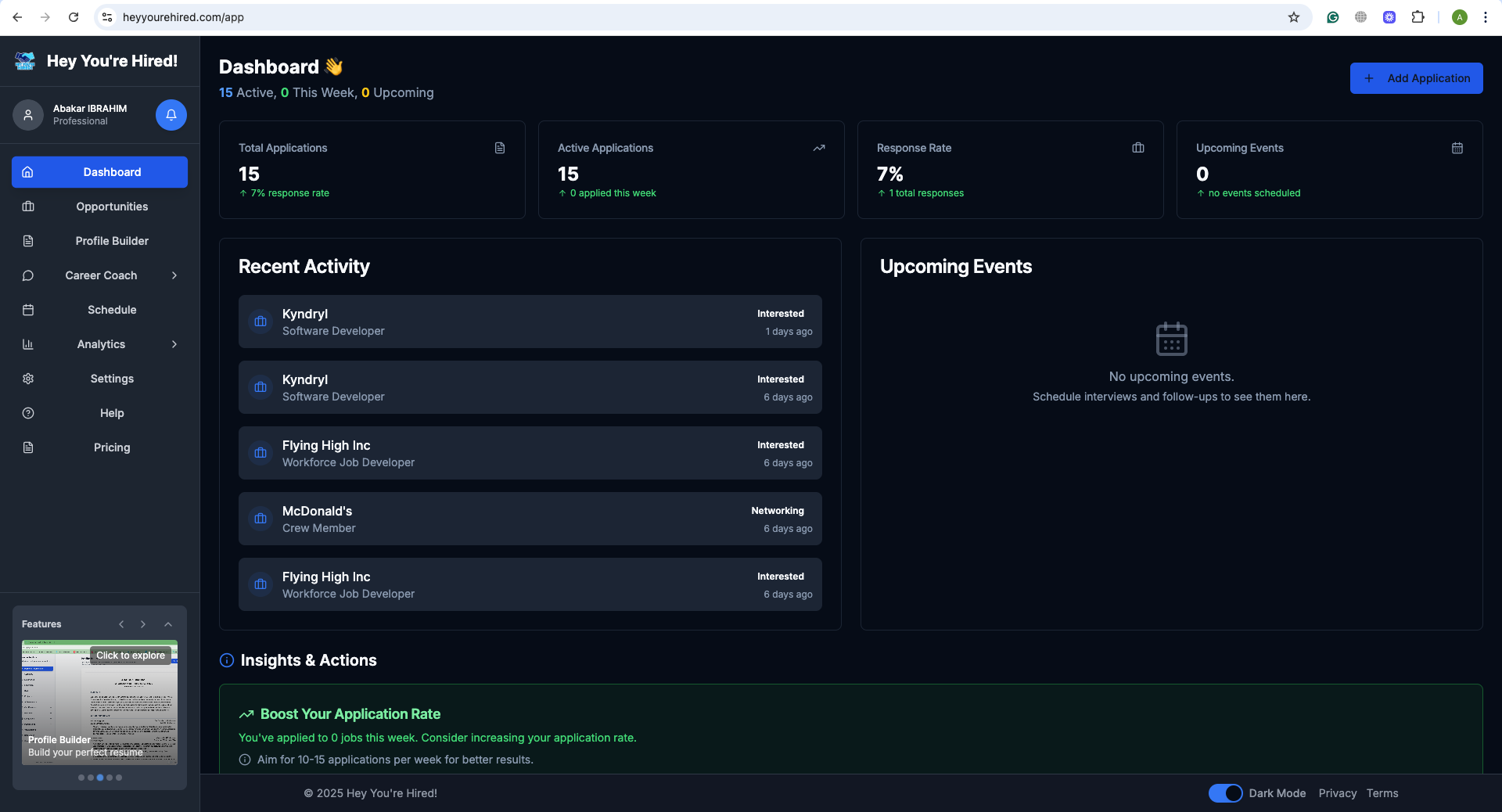The width and height of the screenshot is (1502, 812).
Task: Click the Add Application button
Action: pos(1416,78)
